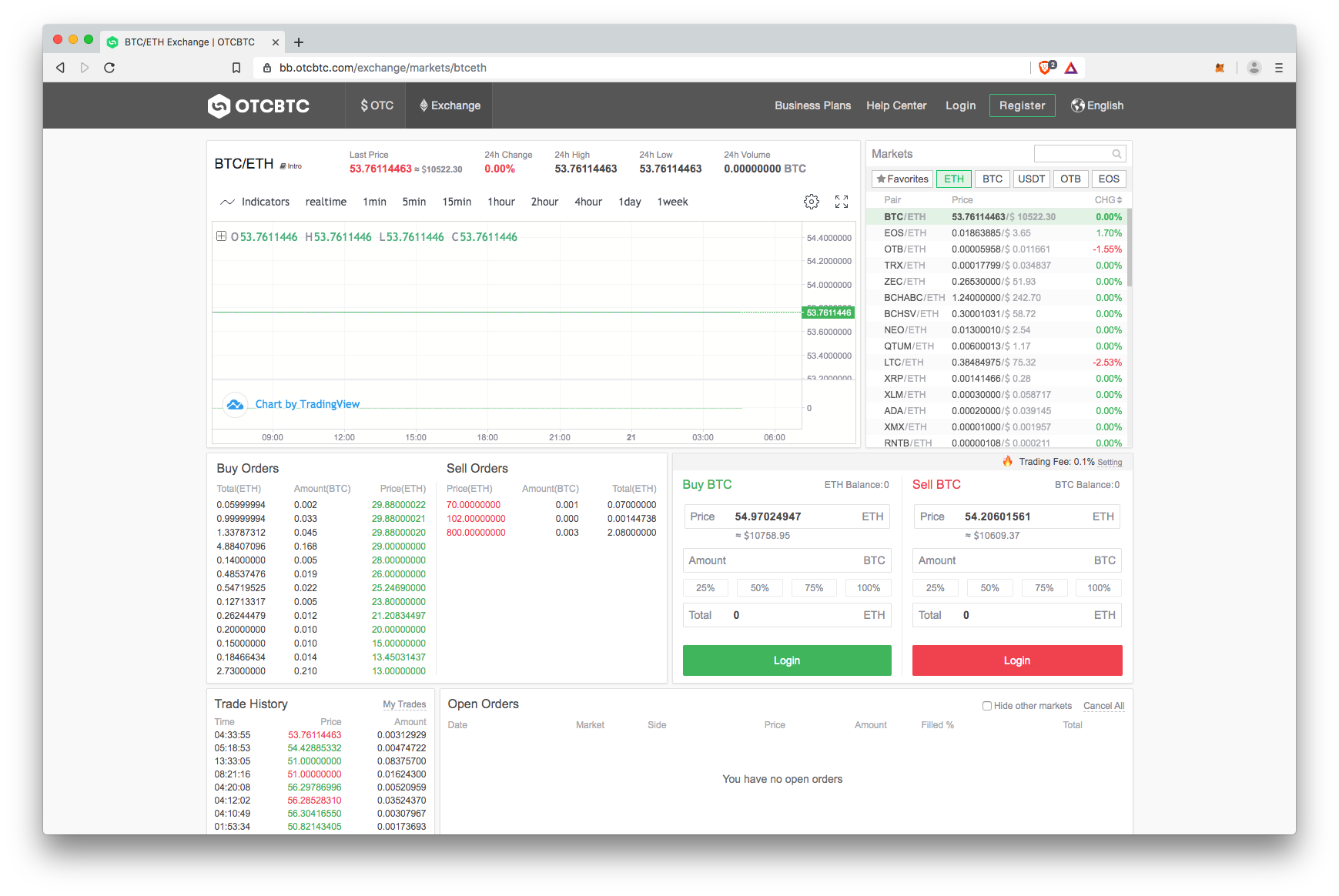The width and height of the screenshot is (1339, 896).
Task: Set buy amount to 100%
Action: click(x=869, y=588)
